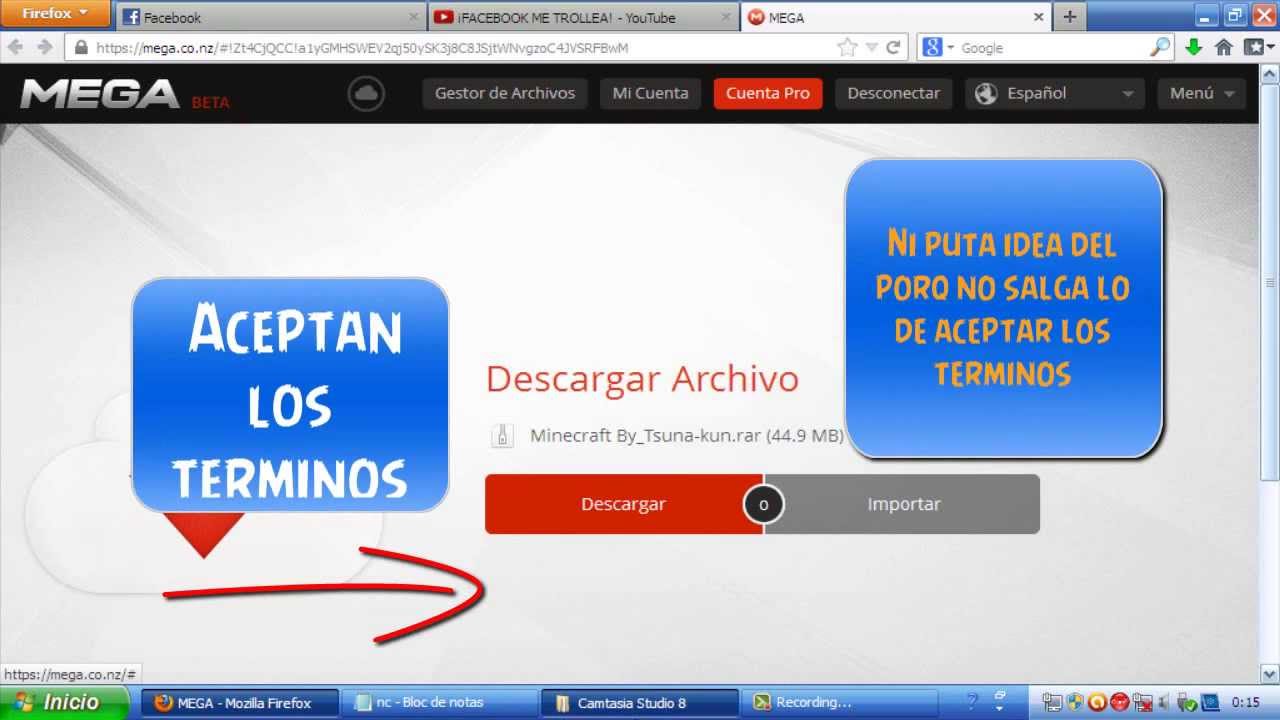Screen dimensions: 1280x720
Task: Click the cloud icon in MEGA header
Action: 366,94
